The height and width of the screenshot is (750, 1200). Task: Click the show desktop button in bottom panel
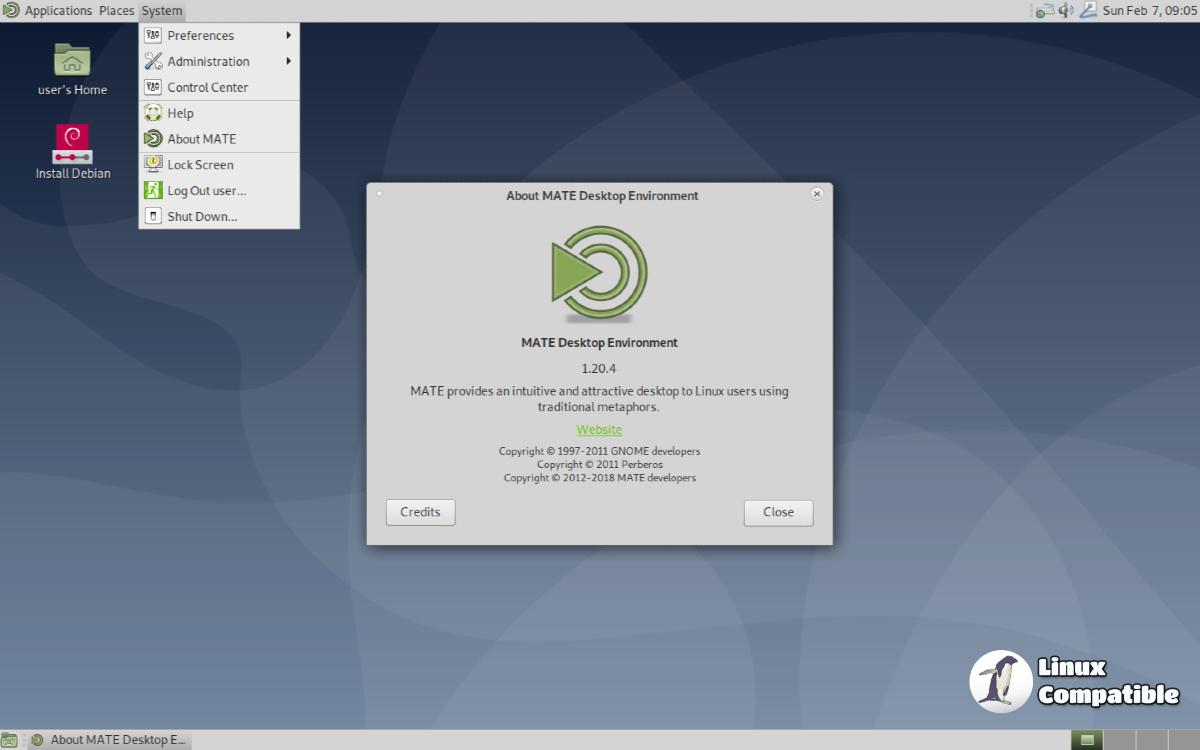tap(9, 740)
